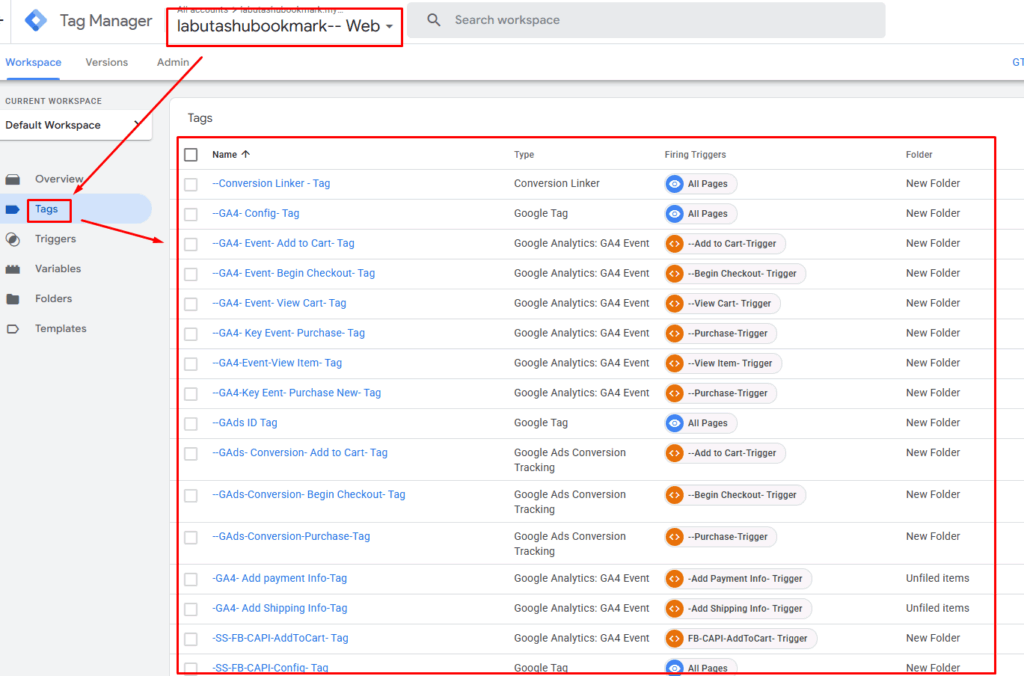Click the Triggers icon in sidebar

(x=13, y=239)
